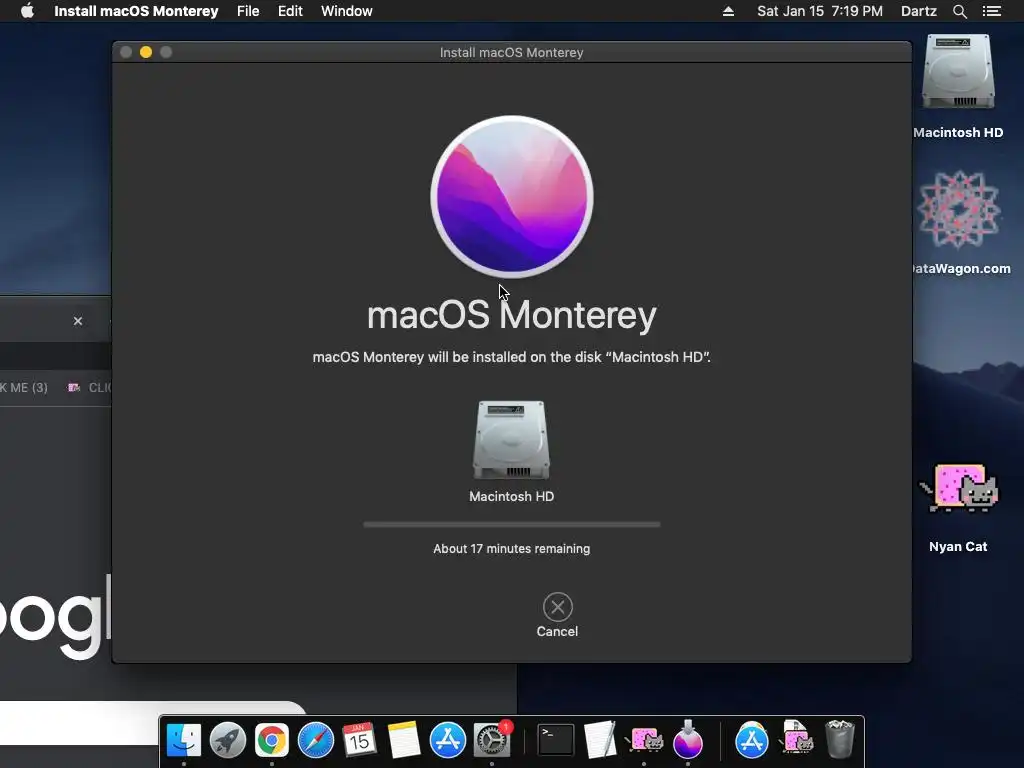The height and width of the screenshot is (768, 1024).
Task: Open Finder from the Dock
Action: (184, 740)
